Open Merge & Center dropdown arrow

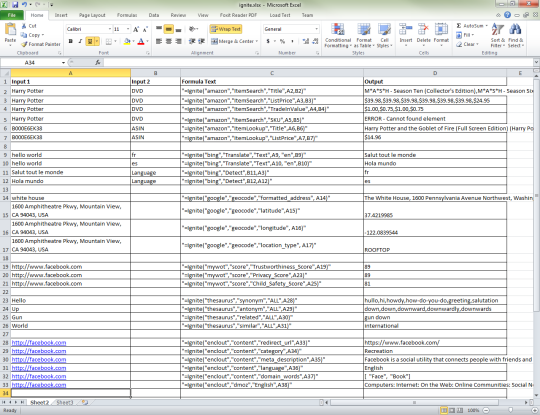[x=257, y=41]
